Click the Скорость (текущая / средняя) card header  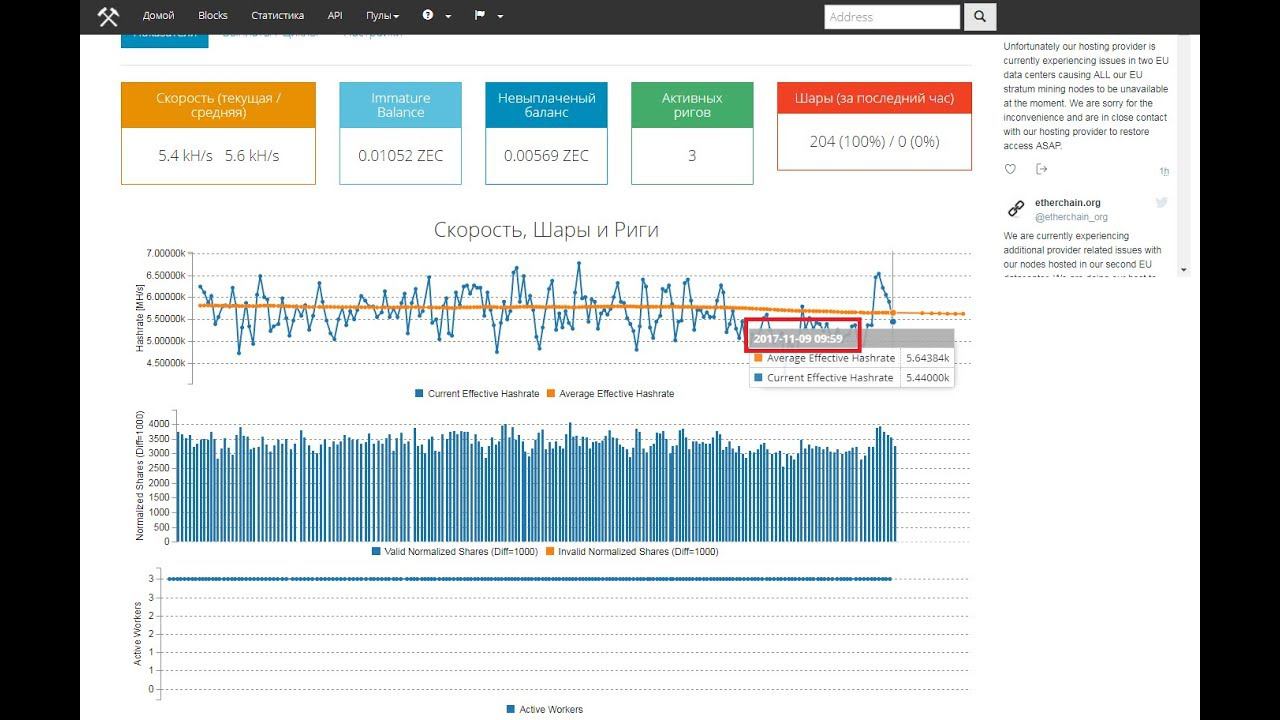click(x=218, y=105)
